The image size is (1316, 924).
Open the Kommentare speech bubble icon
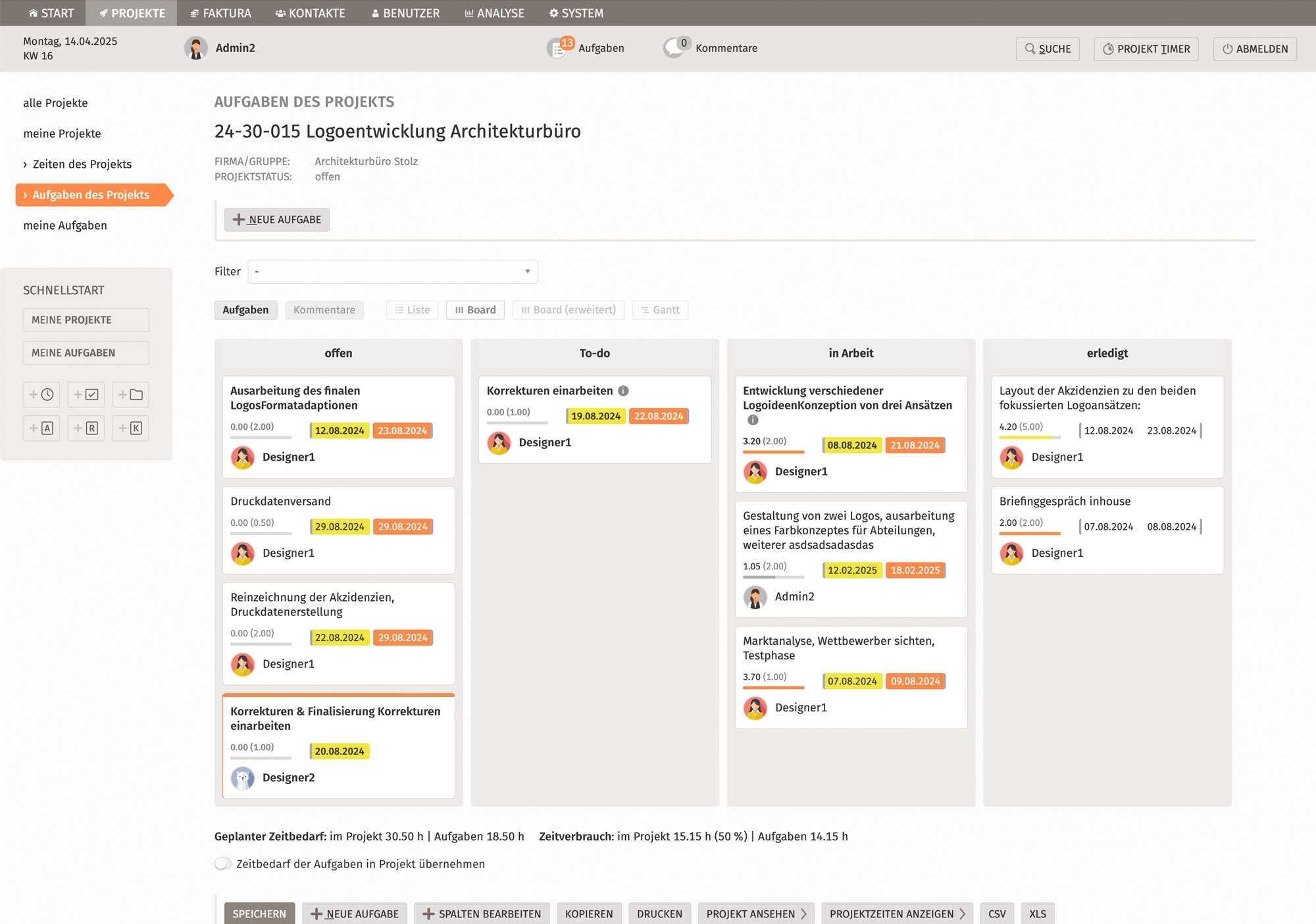[x=675, y=48]
